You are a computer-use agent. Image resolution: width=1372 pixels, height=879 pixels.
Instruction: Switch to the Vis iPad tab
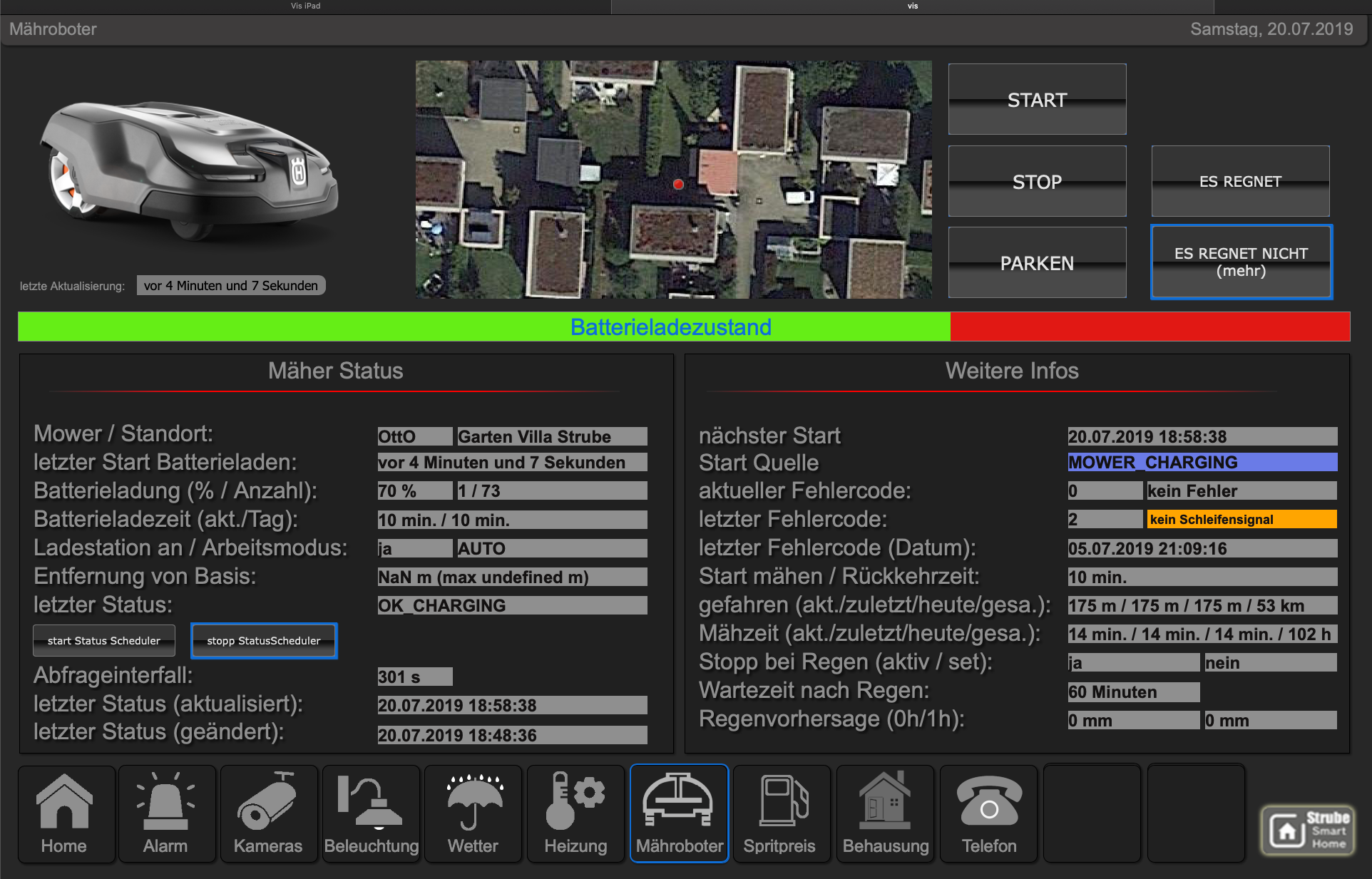click(305, 6)
